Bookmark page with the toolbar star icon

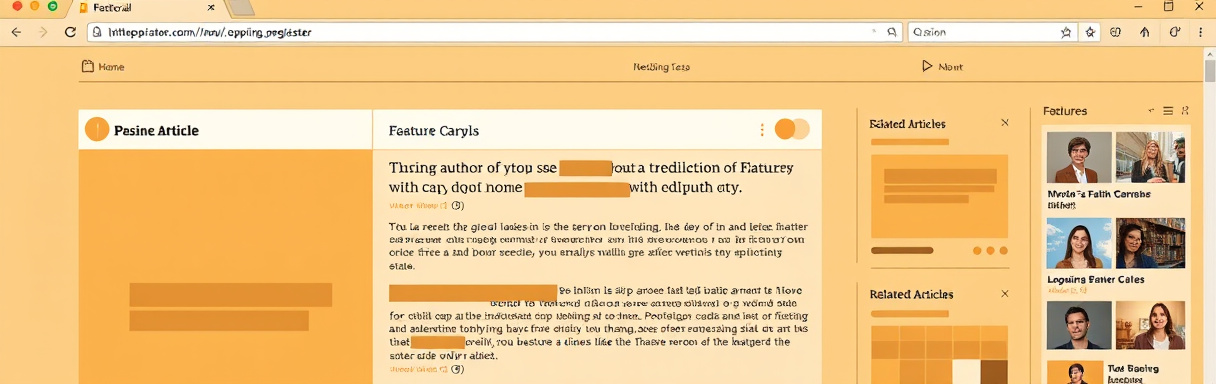pos(1091,32)
